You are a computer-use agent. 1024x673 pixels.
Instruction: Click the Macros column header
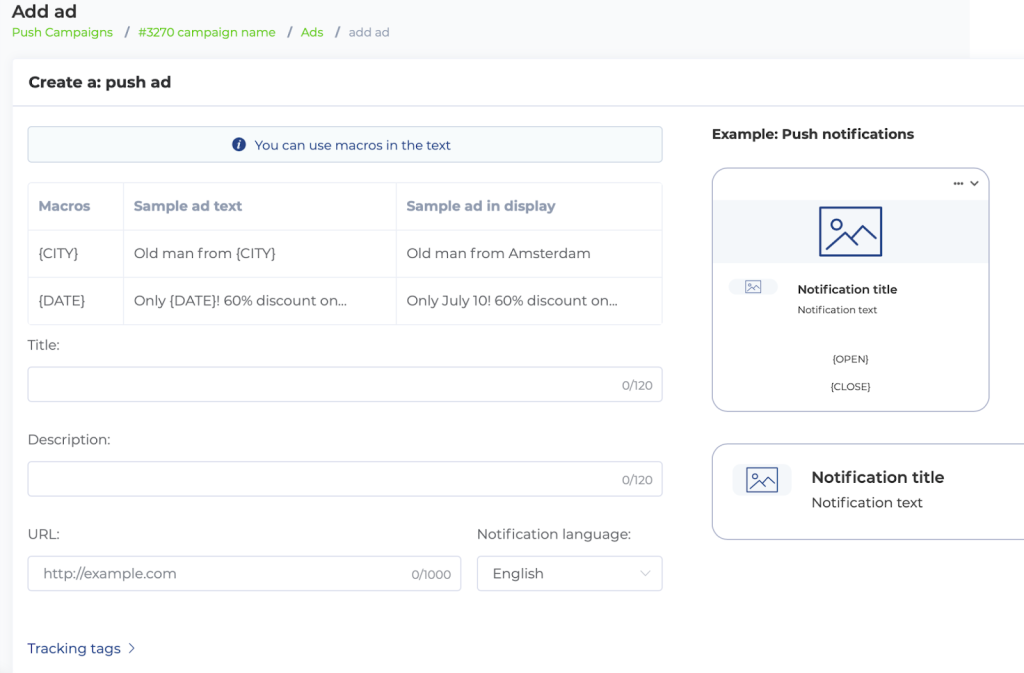(x=64, y=206)
